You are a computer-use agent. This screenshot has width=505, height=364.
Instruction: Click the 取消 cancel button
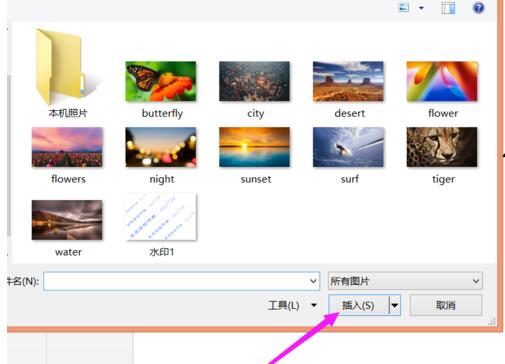(446, 305)
